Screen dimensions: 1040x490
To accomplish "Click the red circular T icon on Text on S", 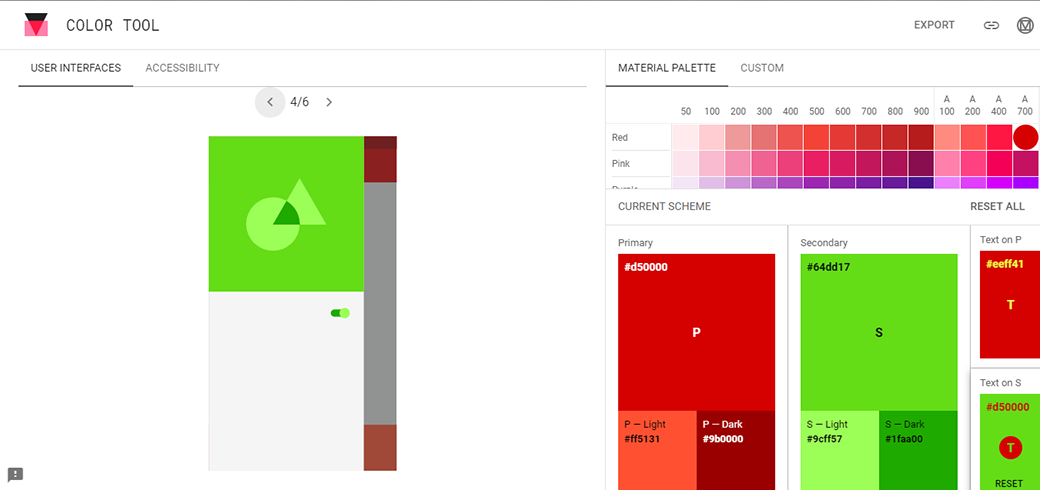I will (x=1010, y=447).
